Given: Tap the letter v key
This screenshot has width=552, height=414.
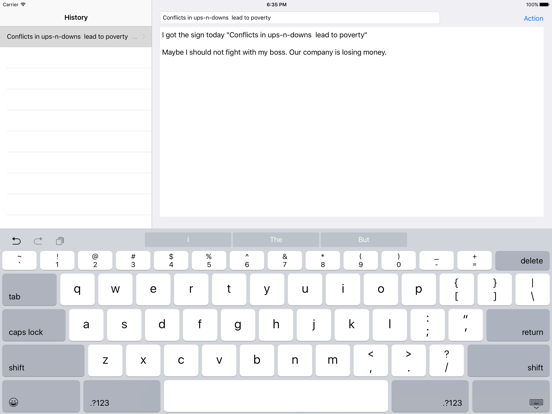Looking at the screenshot, I should [x=219, y=360].
